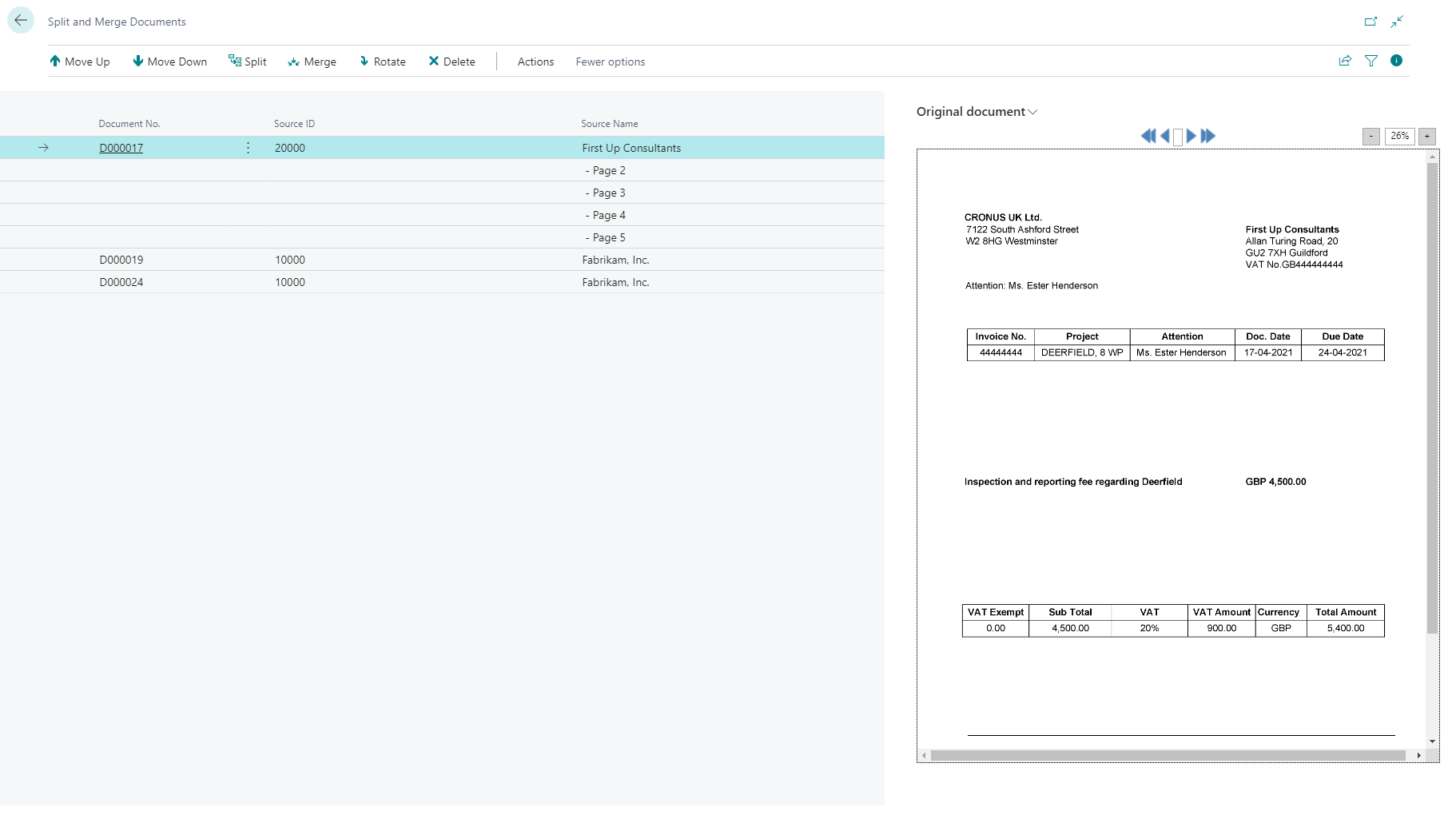Screen dimensions: 1456x819
Task: Click the row selector arrow for D000017
Action: click(43, 148)
